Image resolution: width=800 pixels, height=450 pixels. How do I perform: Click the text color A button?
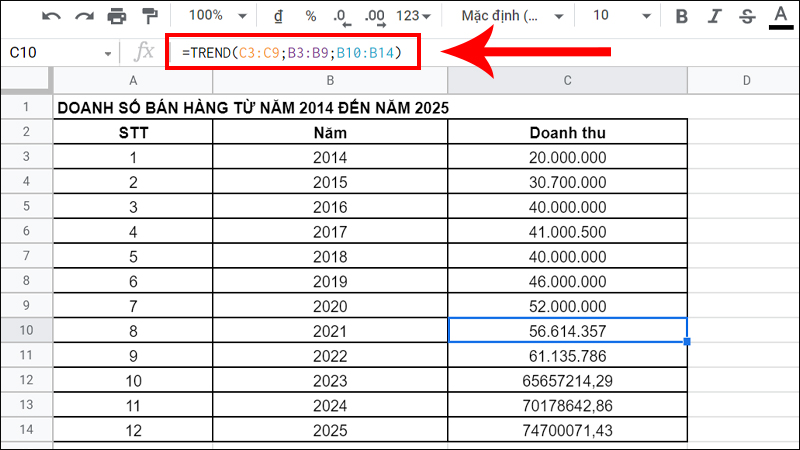click(x=781, y=16)
